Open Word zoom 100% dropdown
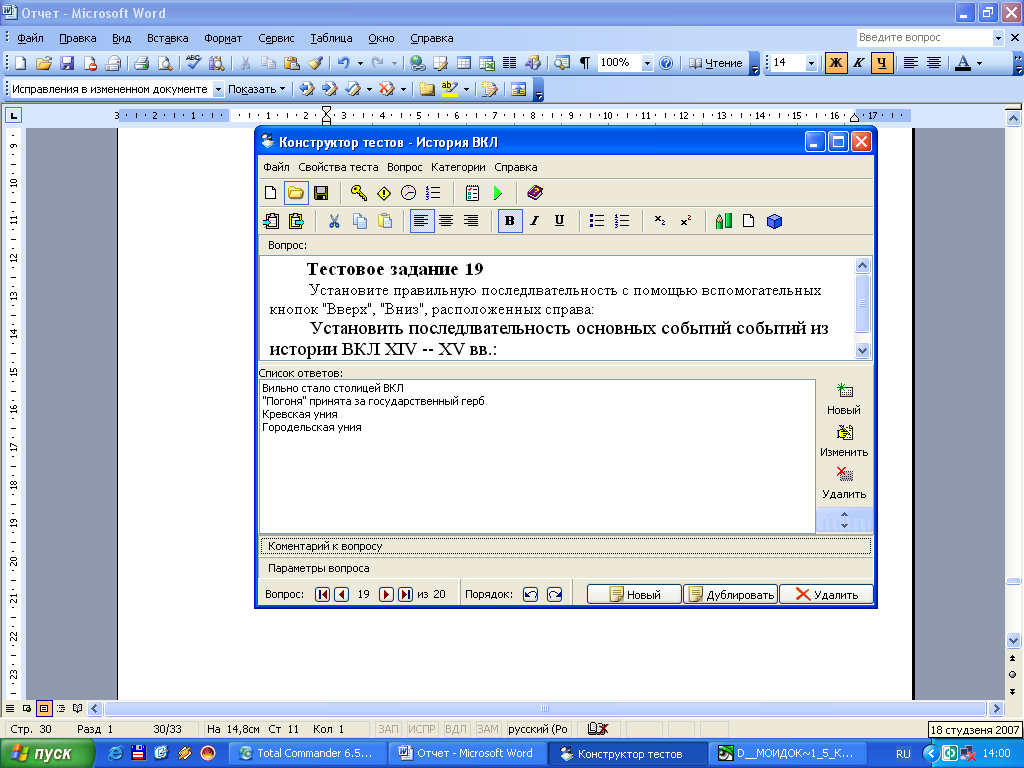Image resolution: width=1024 pixels, height=768 pixels. (647, 63)
